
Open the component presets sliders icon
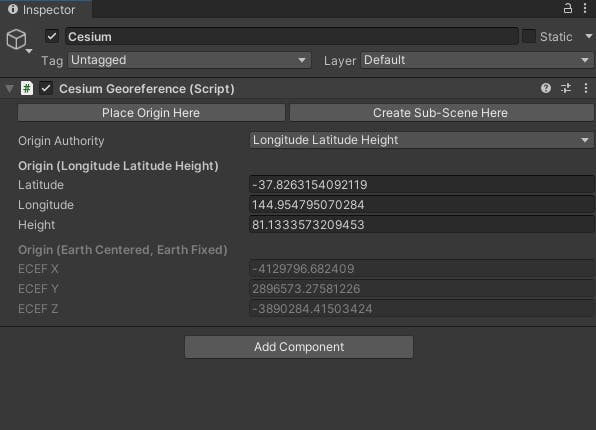pyautogui.click(x=566, y=88)
